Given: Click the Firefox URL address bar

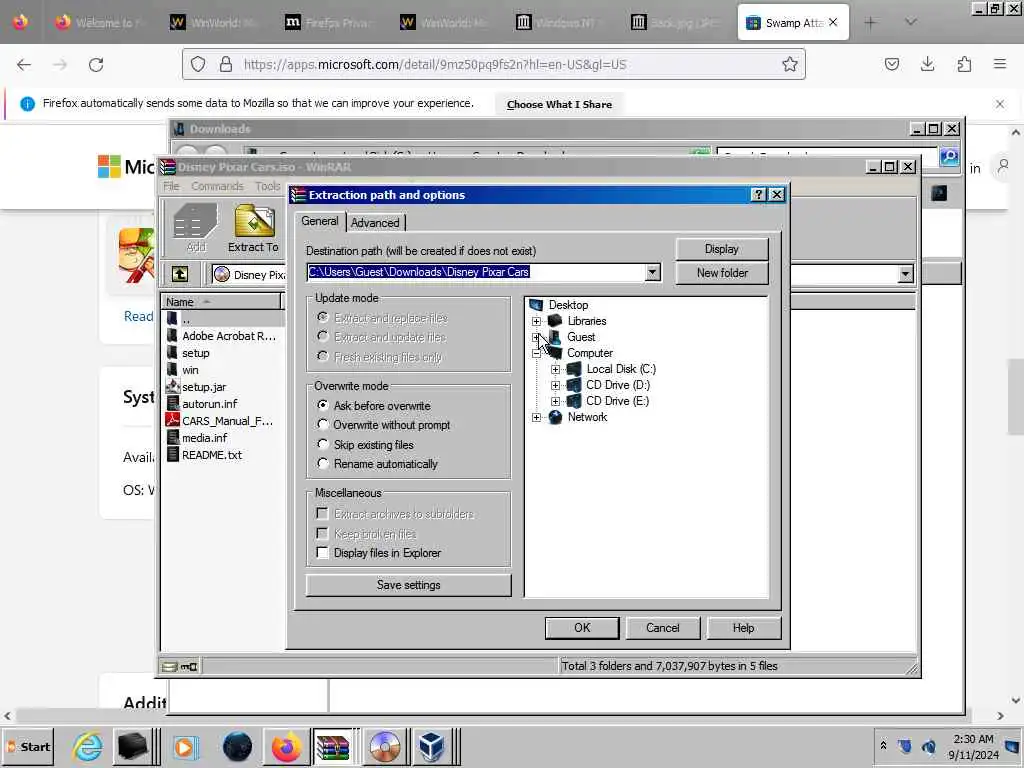Looking at the screenshot, I should point(493,64).
